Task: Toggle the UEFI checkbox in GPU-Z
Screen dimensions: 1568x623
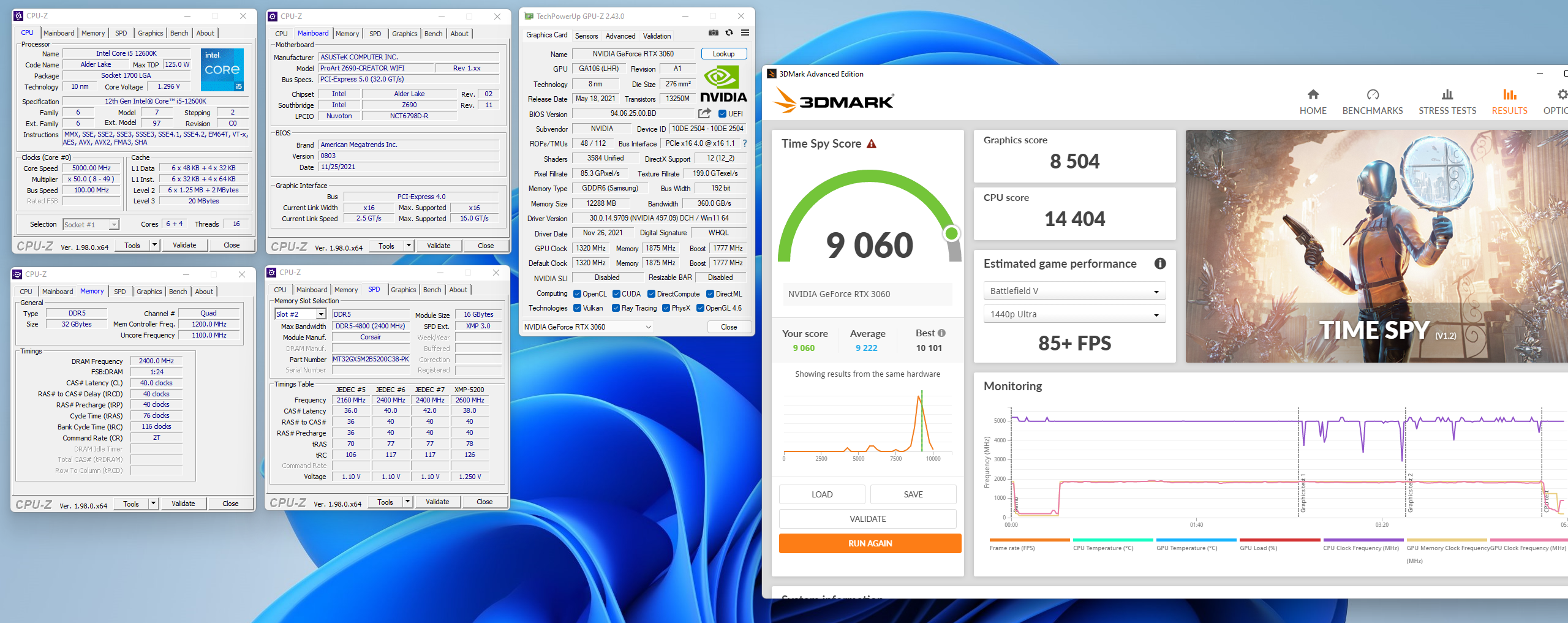Action: 723,114
